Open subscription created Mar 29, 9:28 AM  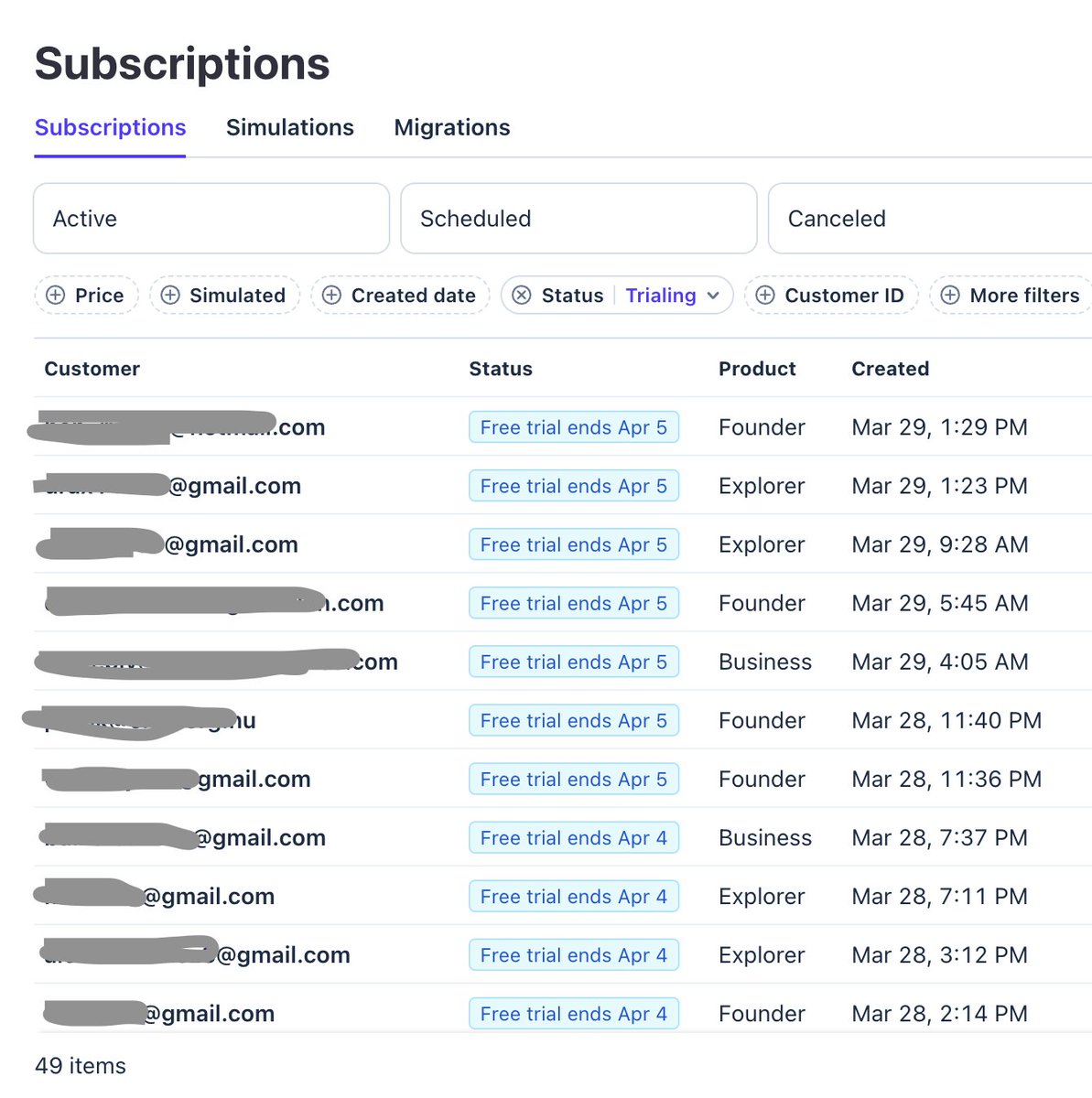click(563, 544)
